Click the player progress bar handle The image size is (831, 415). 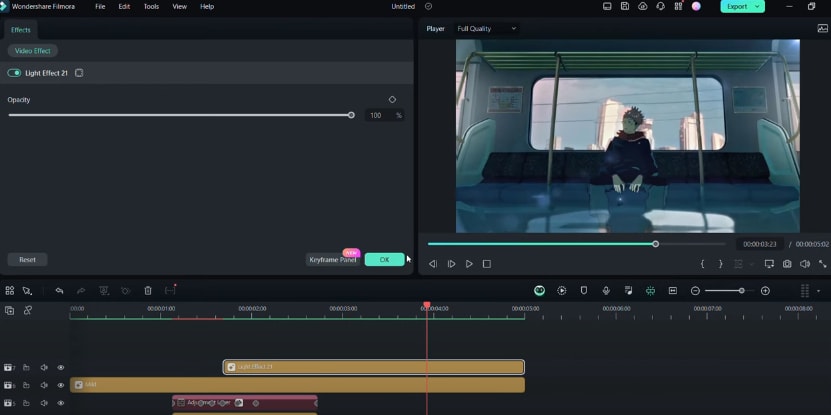coord(656,244)
